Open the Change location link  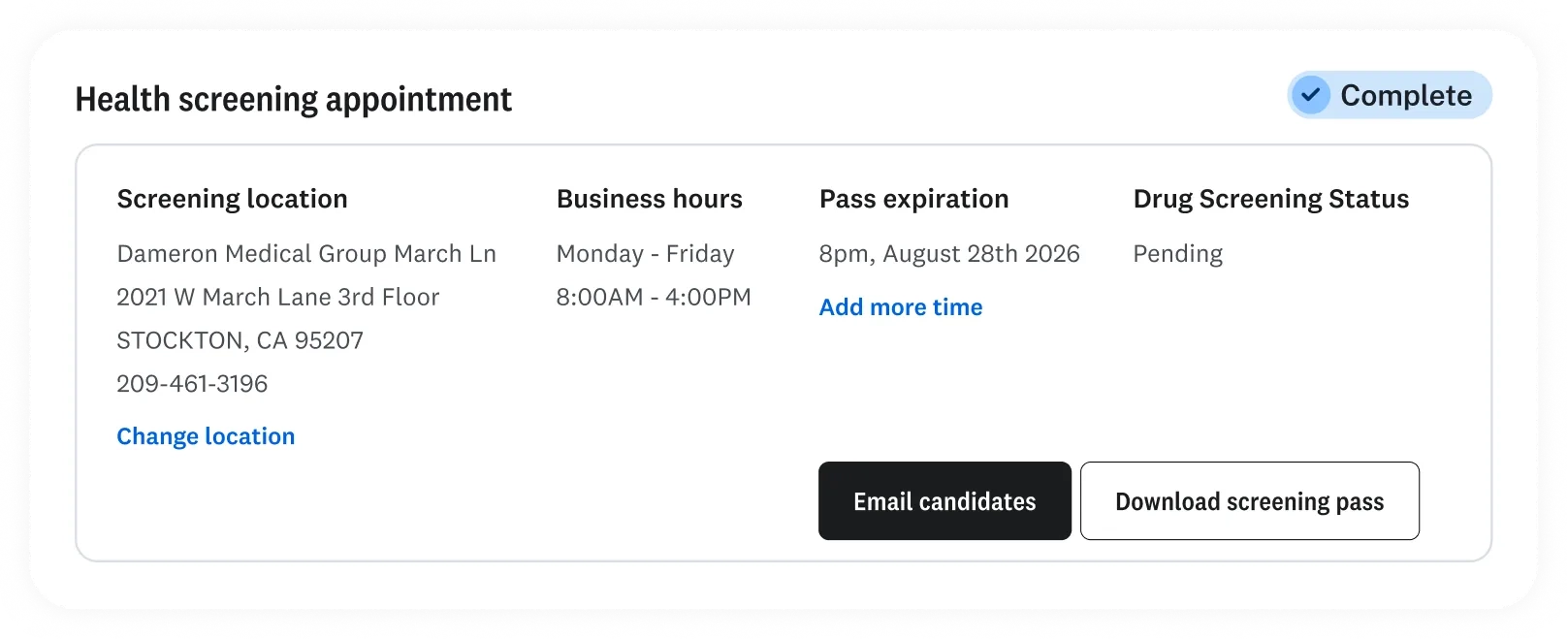pyautogui.click(x=206, y=436)
